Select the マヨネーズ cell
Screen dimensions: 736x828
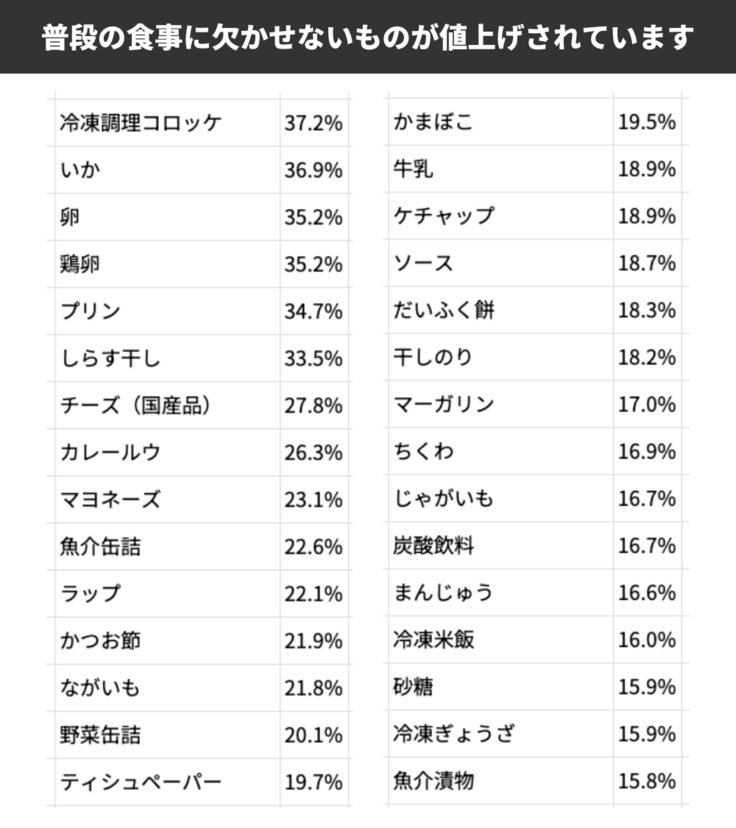[110, 499]
